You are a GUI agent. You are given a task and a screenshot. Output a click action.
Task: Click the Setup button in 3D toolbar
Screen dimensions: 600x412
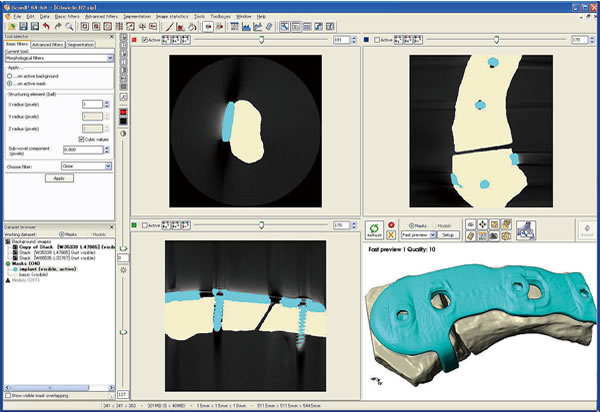click(x=448, y=235)
